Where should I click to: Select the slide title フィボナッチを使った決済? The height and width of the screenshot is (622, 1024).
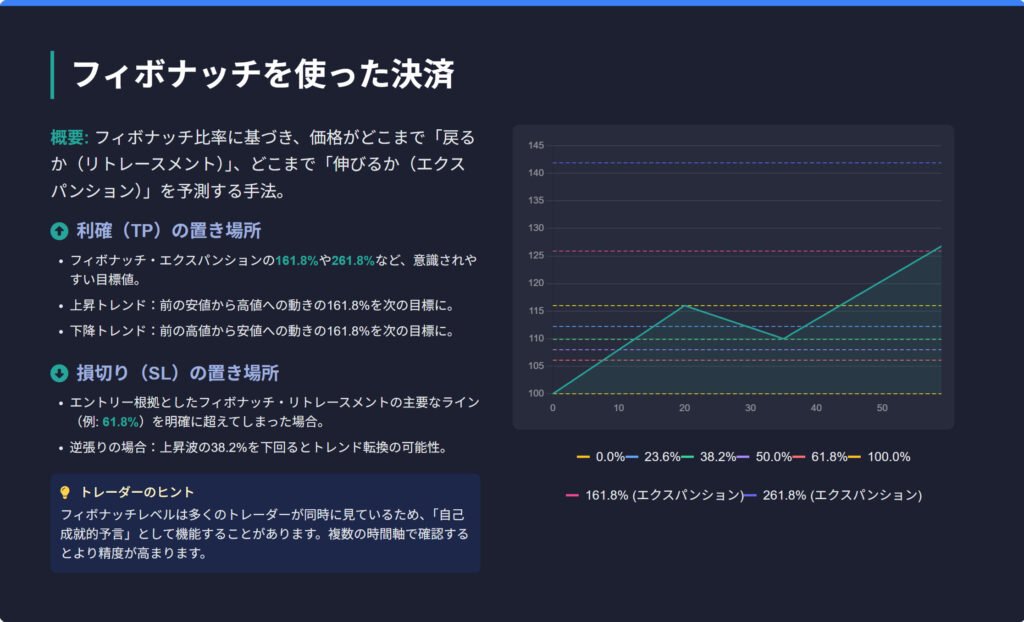point(264,75)
